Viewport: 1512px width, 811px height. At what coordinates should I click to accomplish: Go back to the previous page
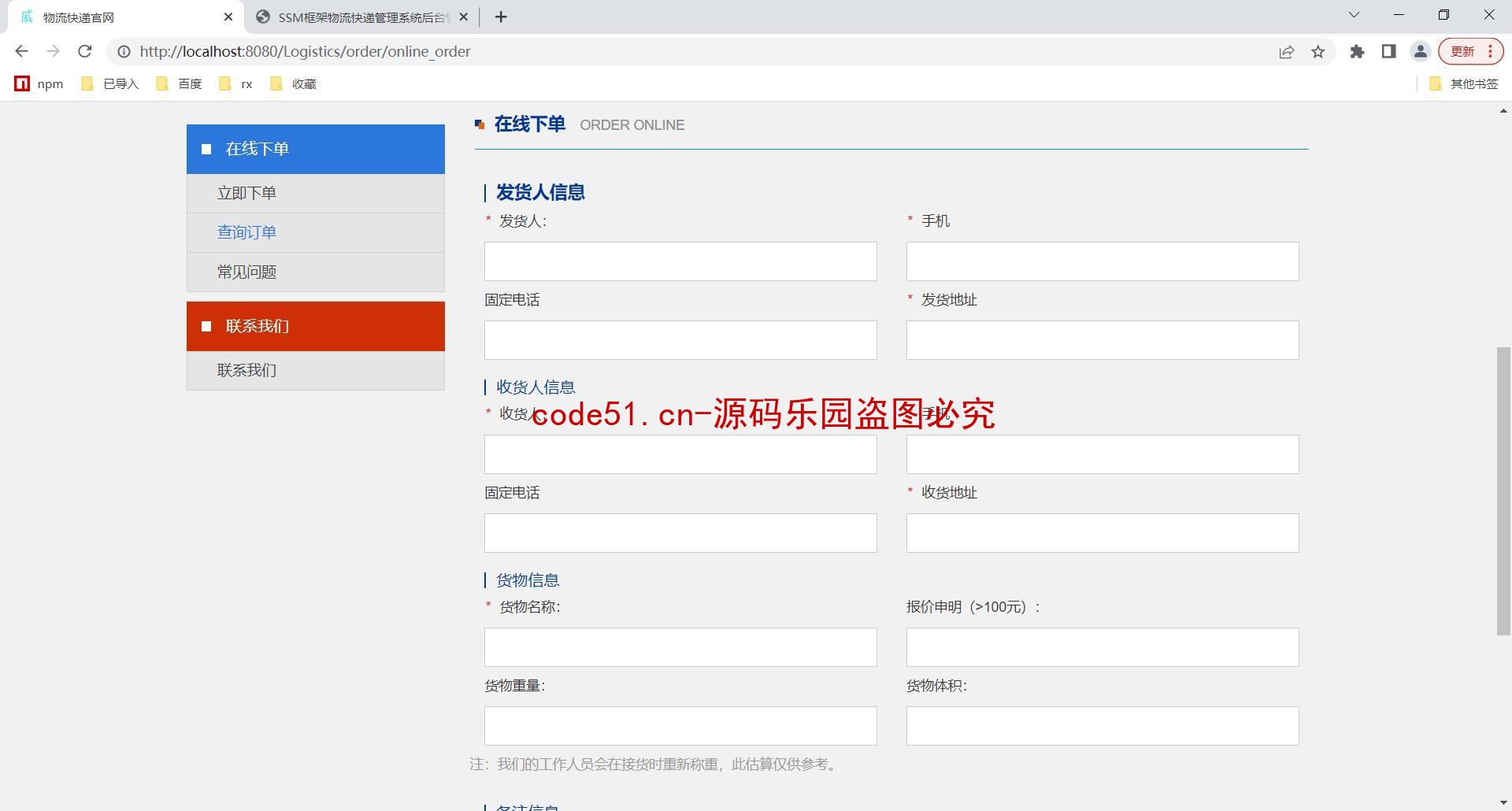click(x=21, y=51)
